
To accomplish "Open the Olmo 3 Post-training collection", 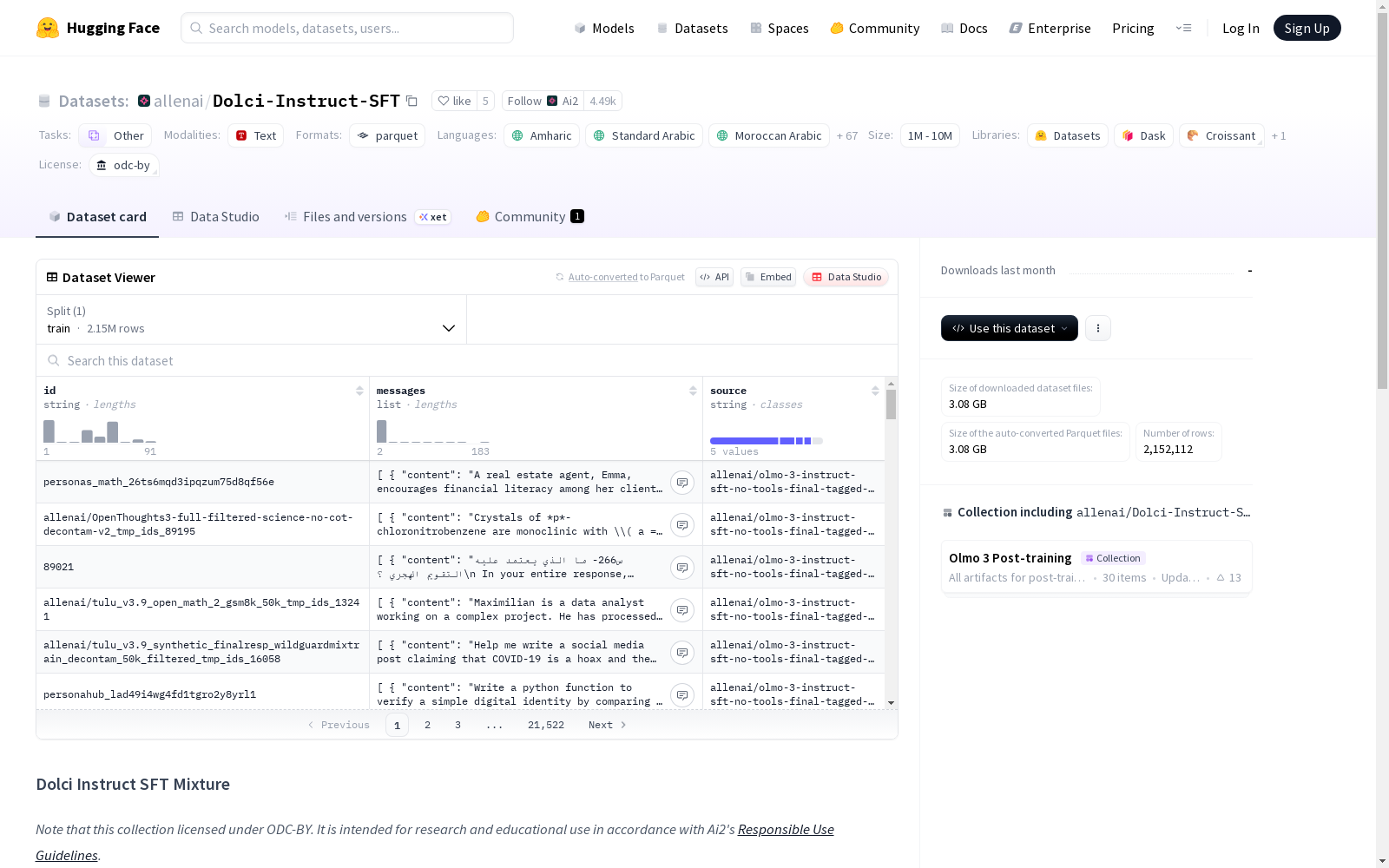I will [x=1096, y=567].
